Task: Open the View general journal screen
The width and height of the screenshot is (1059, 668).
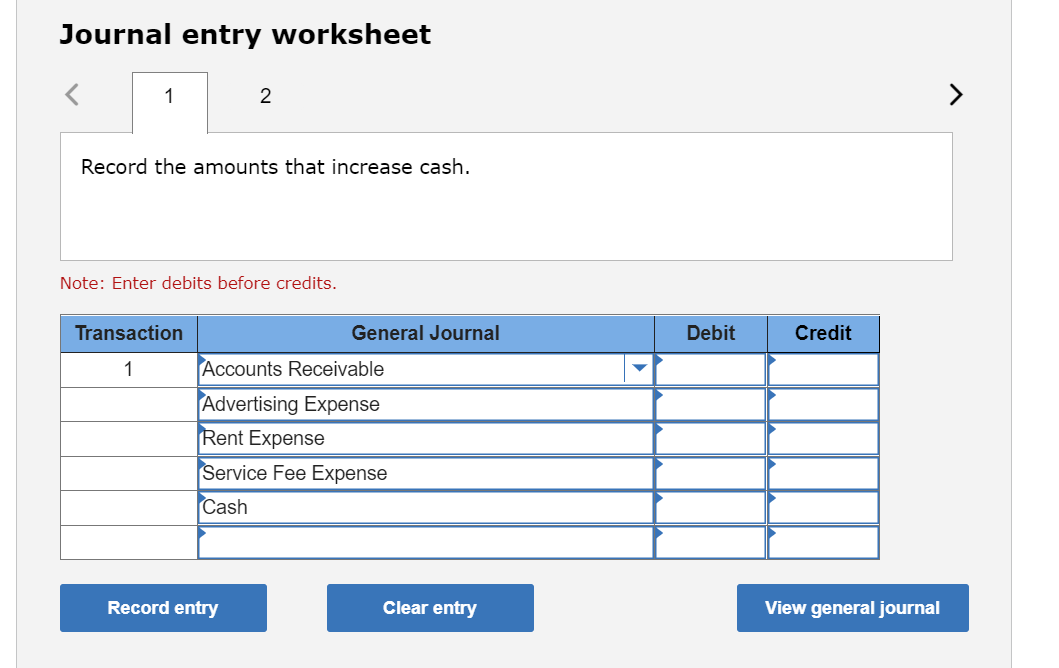Action: point(852,607)
